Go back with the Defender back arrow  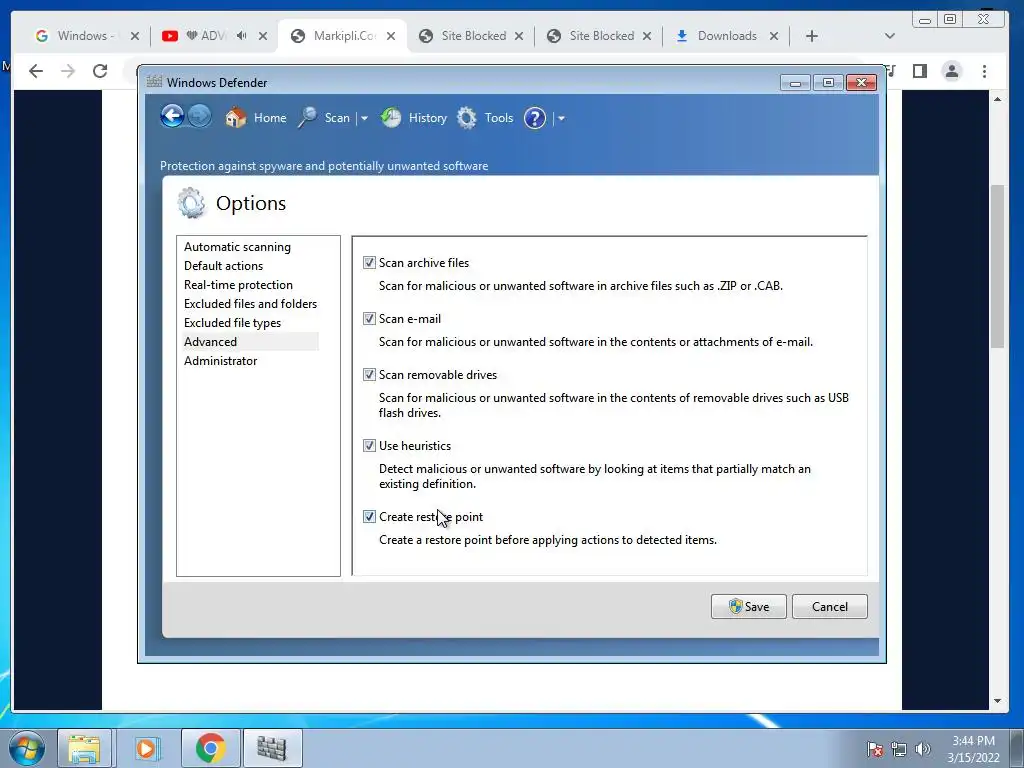pos(172,117)
